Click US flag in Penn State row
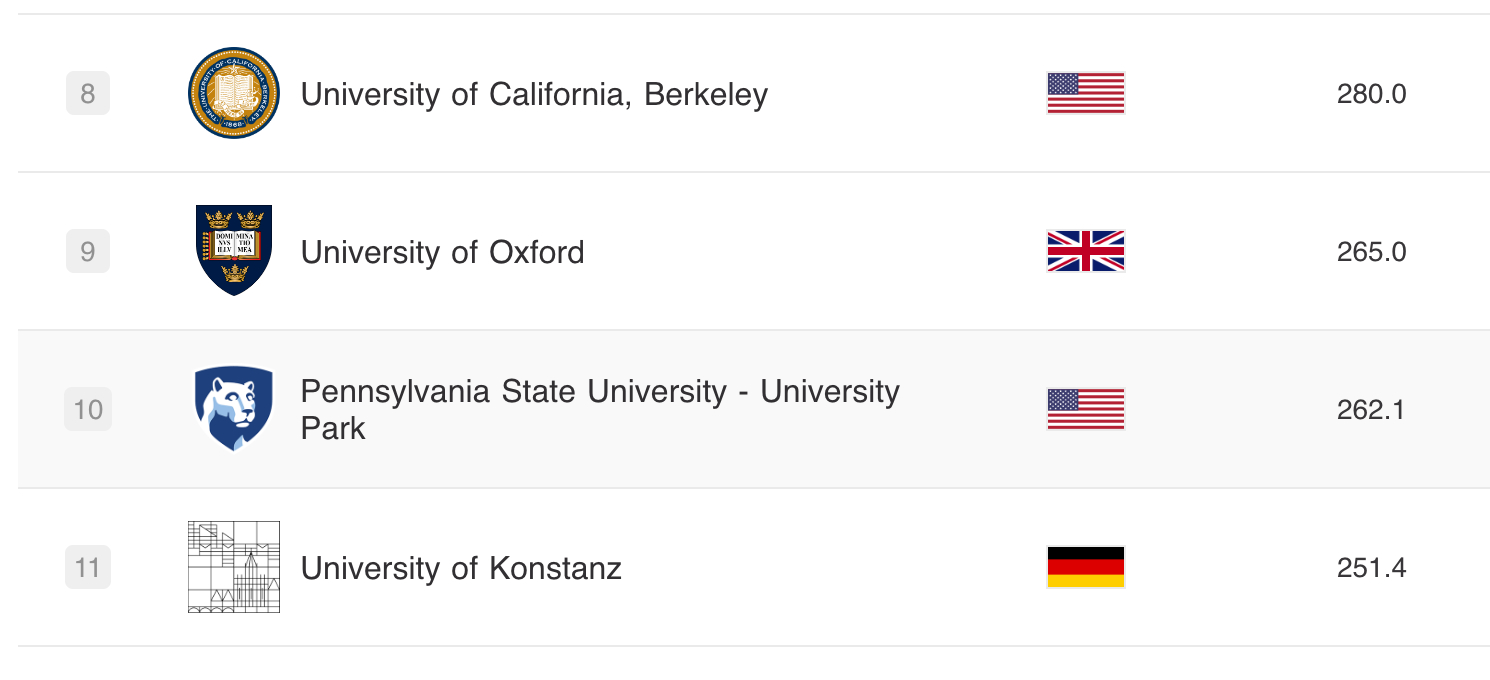Viewport: 1490px width, 680px height. pyautogui.click(x=1085, y=409)
